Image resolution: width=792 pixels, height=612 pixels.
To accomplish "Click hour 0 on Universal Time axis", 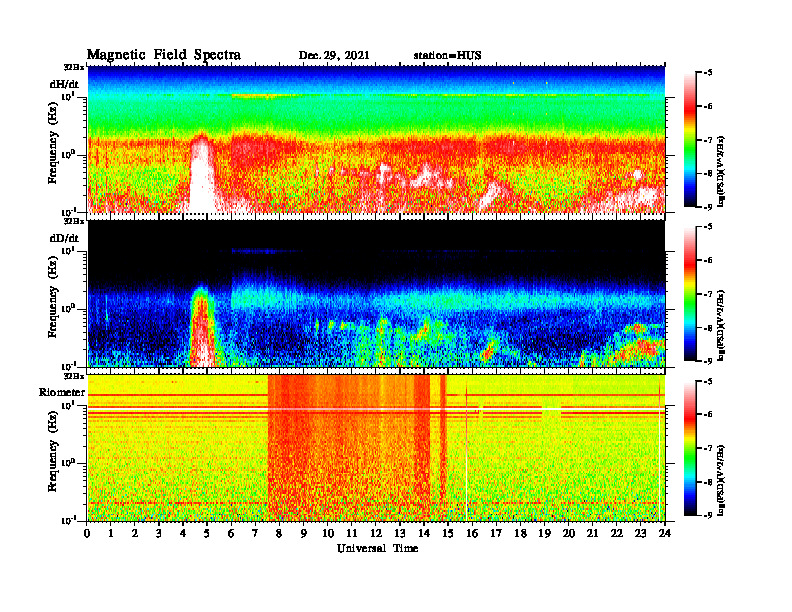I will [87, 534].
